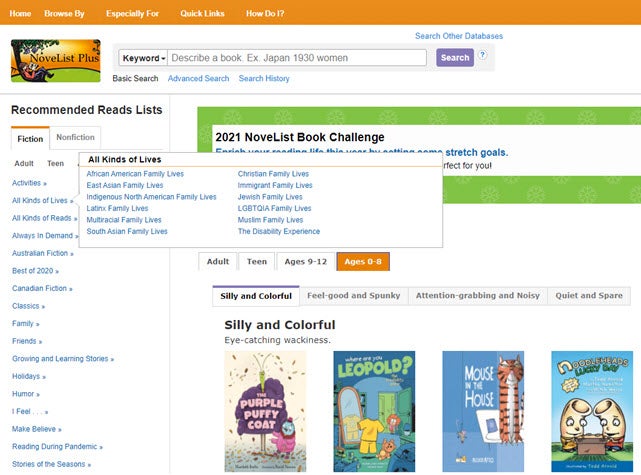Open The Purple Puffy Coat book cover

(265, 411)
